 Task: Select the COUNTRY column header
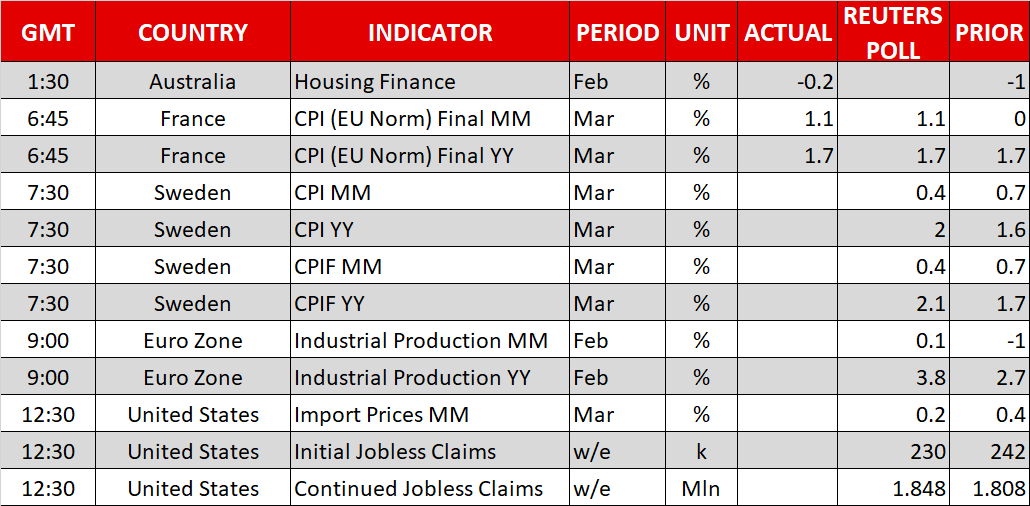[193, 32]
